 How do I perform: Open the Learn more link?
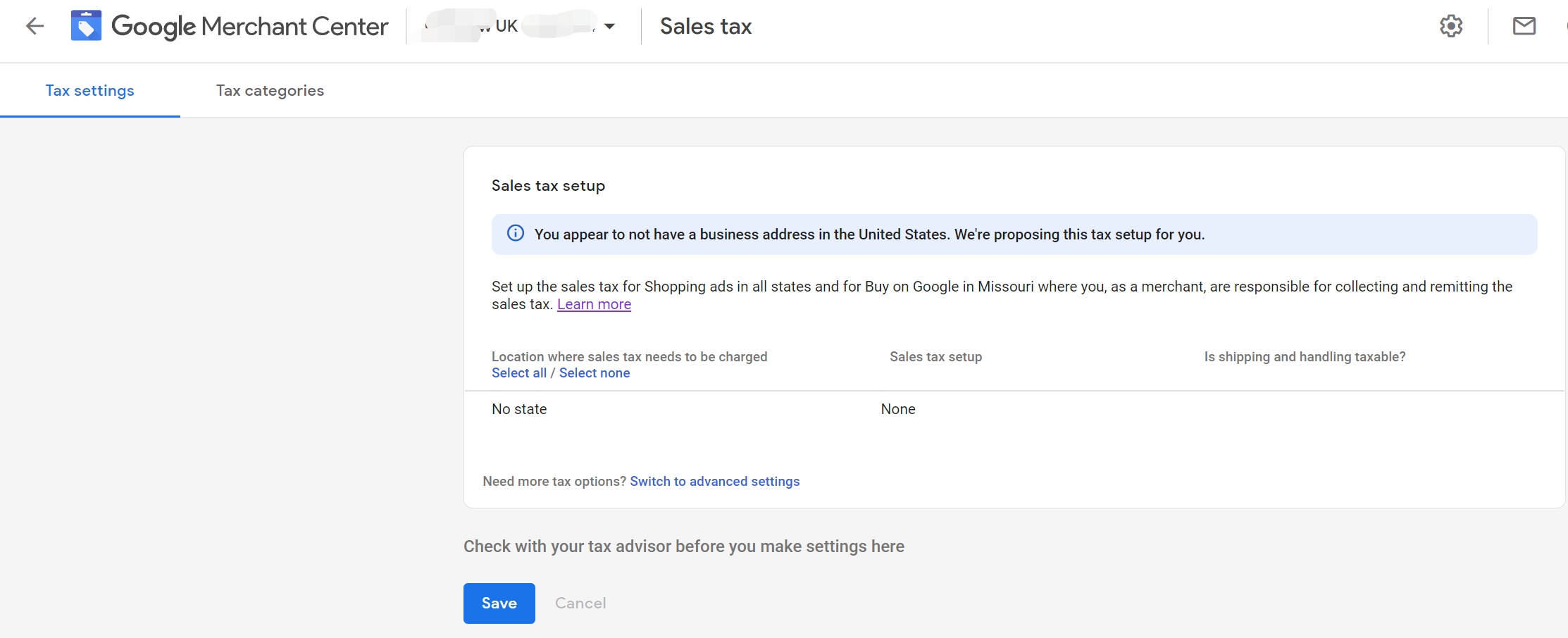[594, 304]
